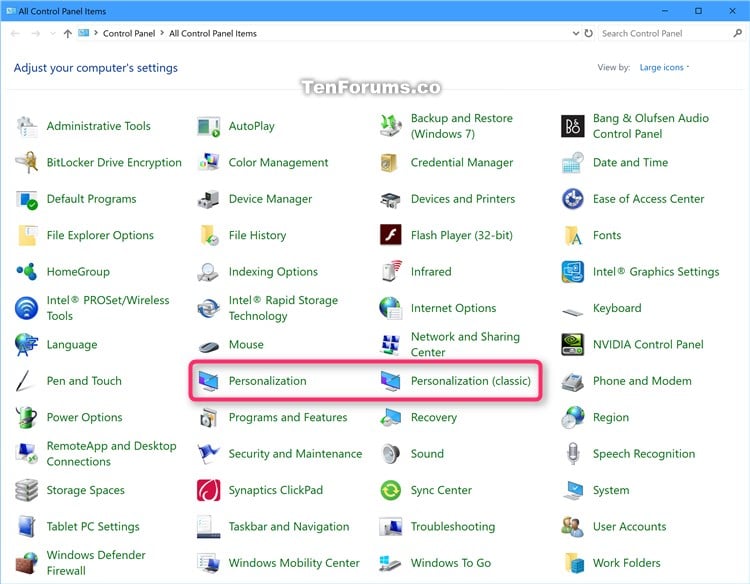This screenshot has width=750, height=584.
Task: Open the Taskbar and Navigation link
Action: pos(289,527)
